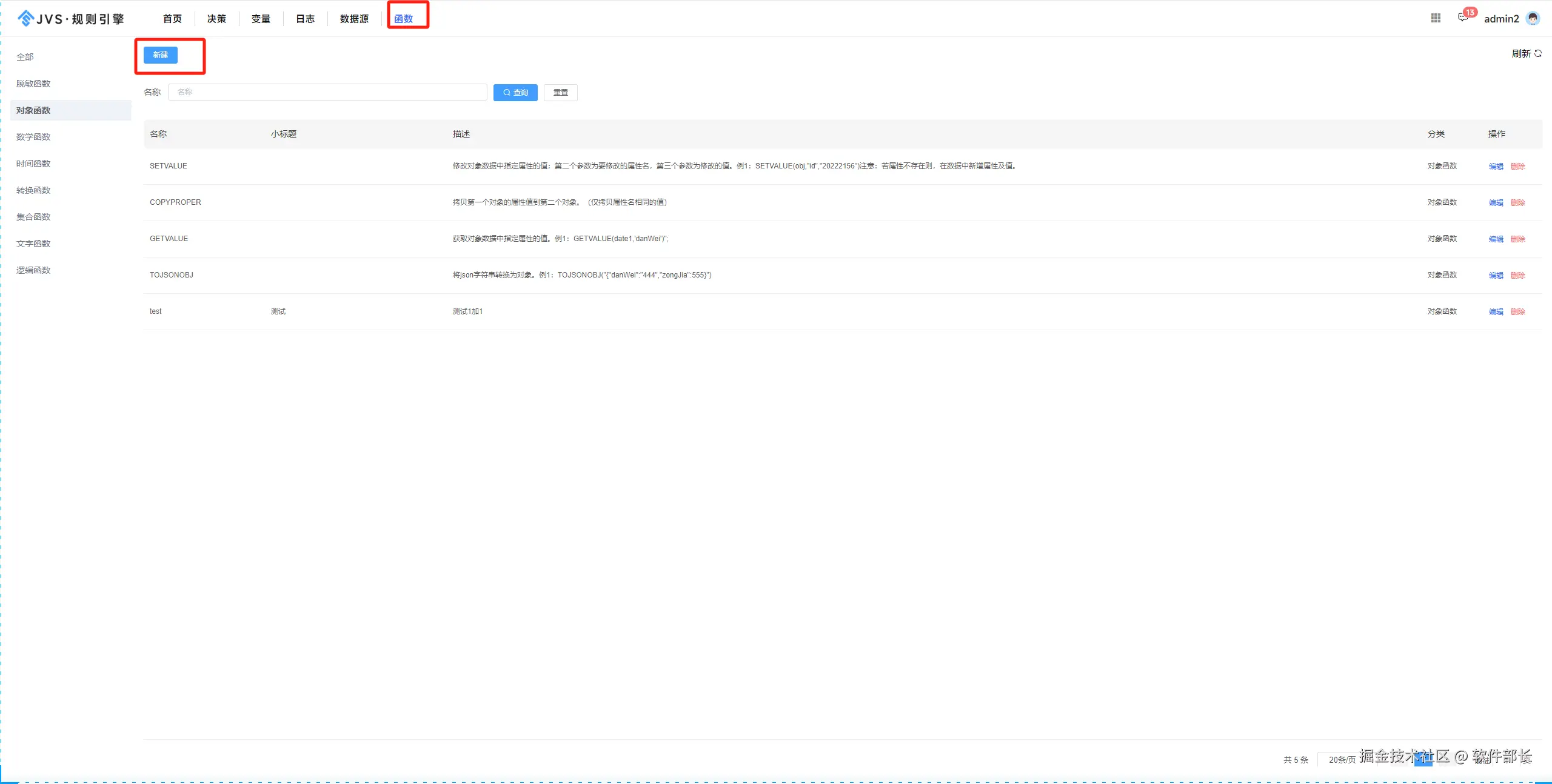Open the 数据源 top menu

(x=354, y=19)
